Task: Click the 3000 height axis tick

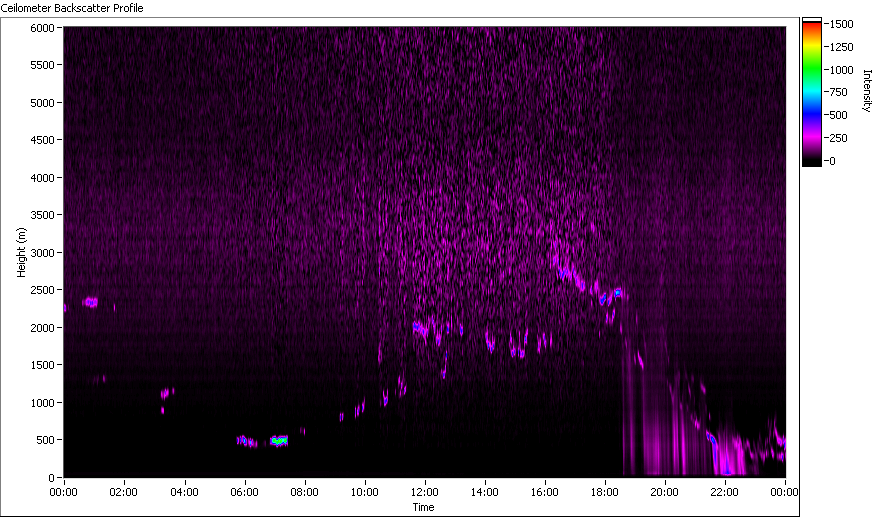Action: (x=42, y=253)
